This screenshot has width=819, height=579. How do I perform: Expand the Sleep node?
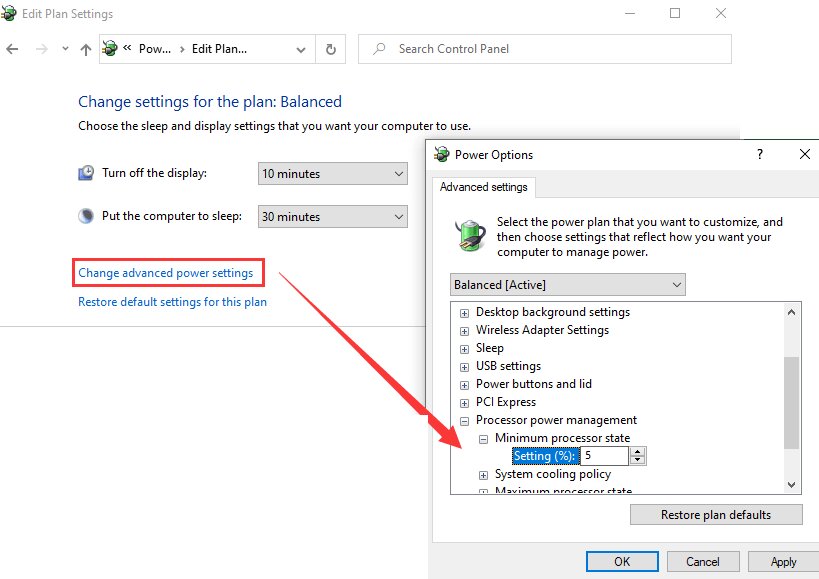point(464,349)
